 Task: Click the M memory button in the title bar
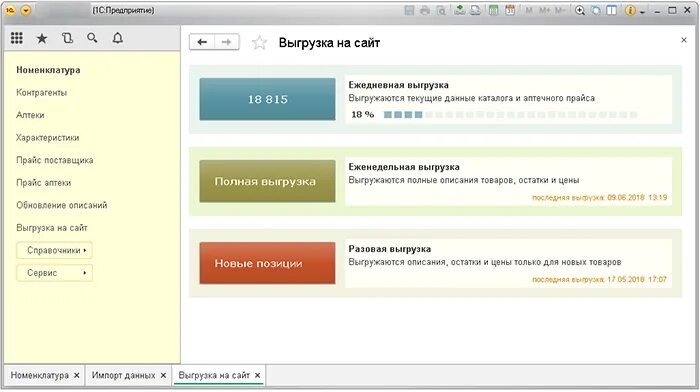coord(529,10)
